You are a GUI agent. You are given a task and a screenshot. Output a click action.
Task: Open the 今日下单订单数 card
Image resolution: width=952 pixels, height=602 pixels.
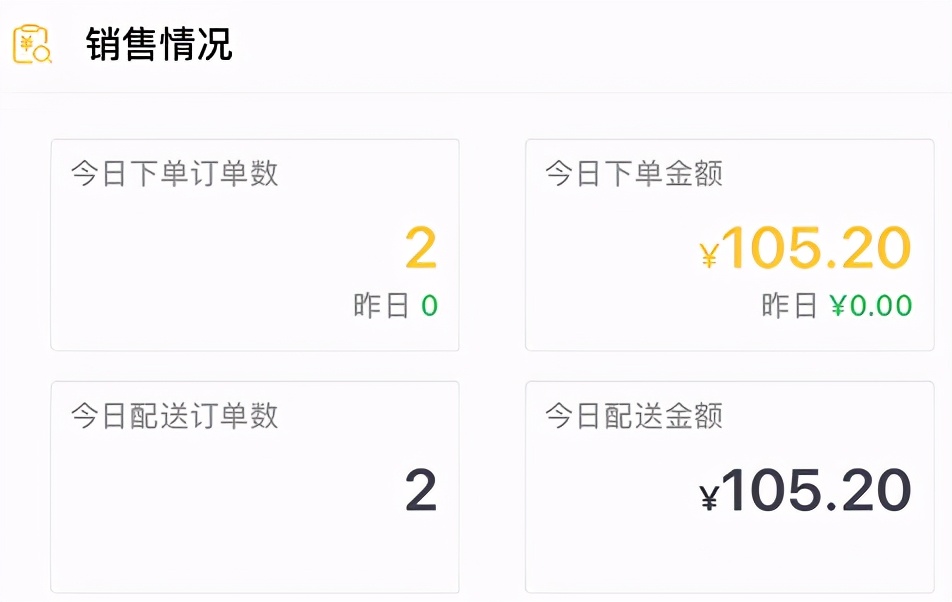255,243
